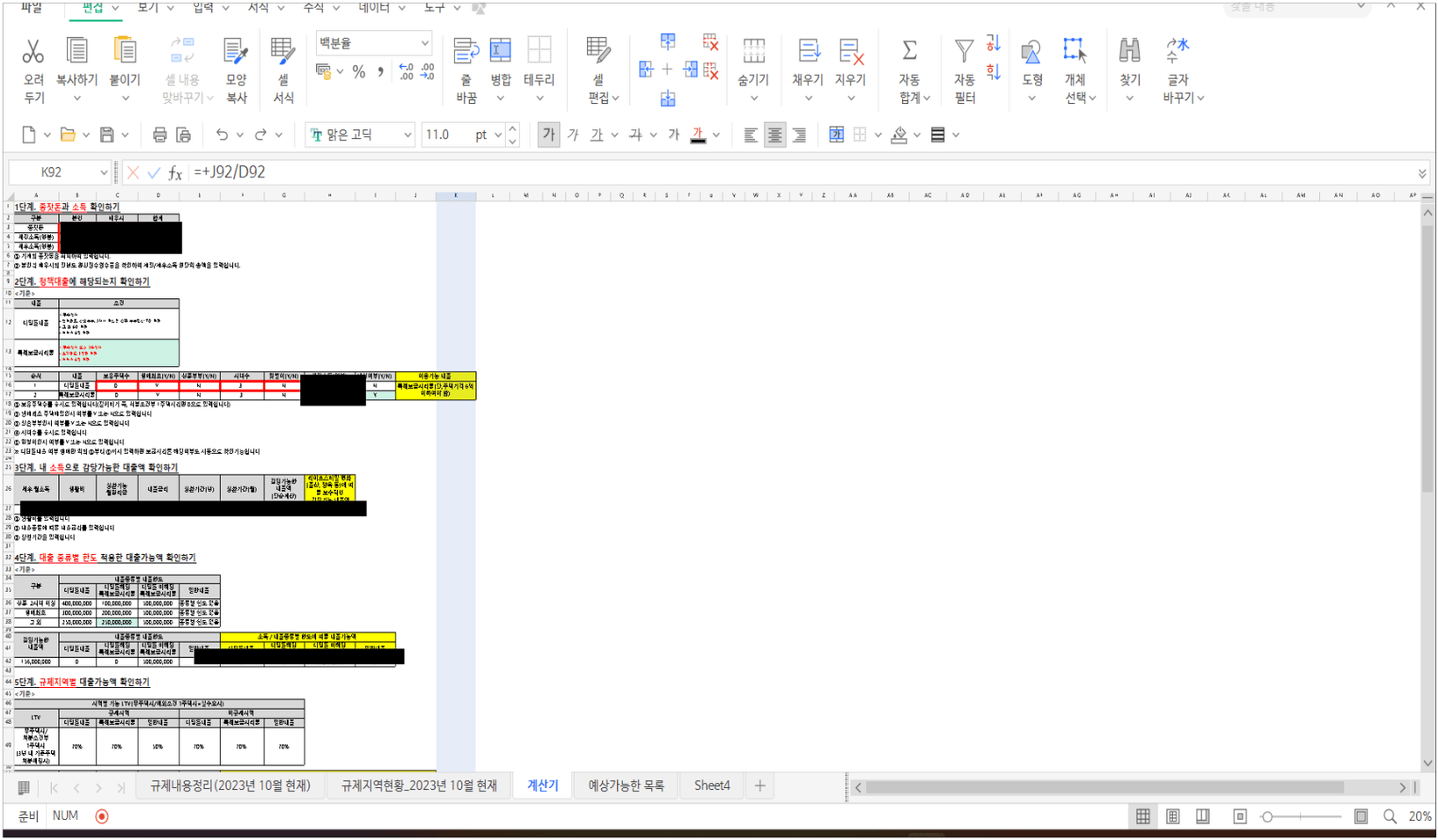Click the redo arrow icon

[x=260, y=135]
